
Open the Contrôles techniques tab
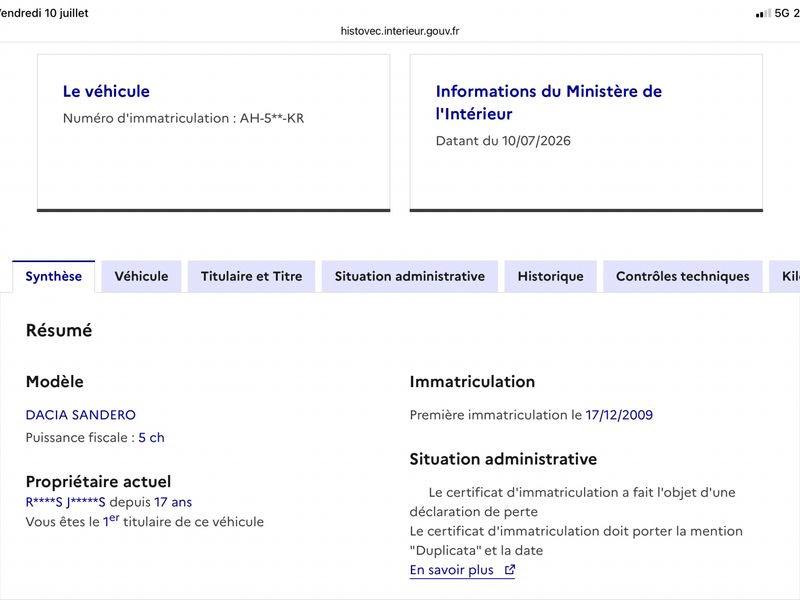[x=683, y=276]
